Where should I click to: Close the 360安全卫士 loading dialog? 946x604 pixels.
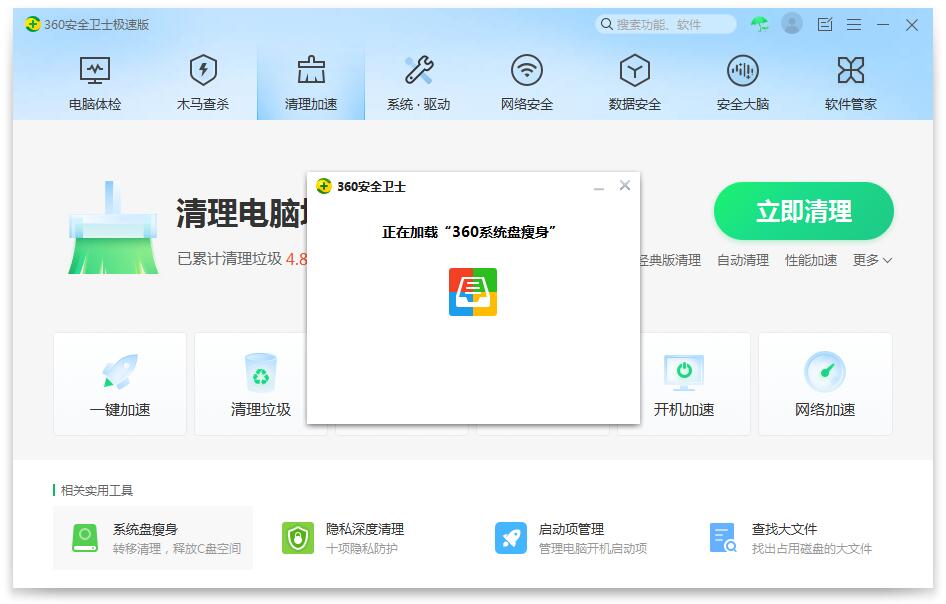[x=625, y=185]
